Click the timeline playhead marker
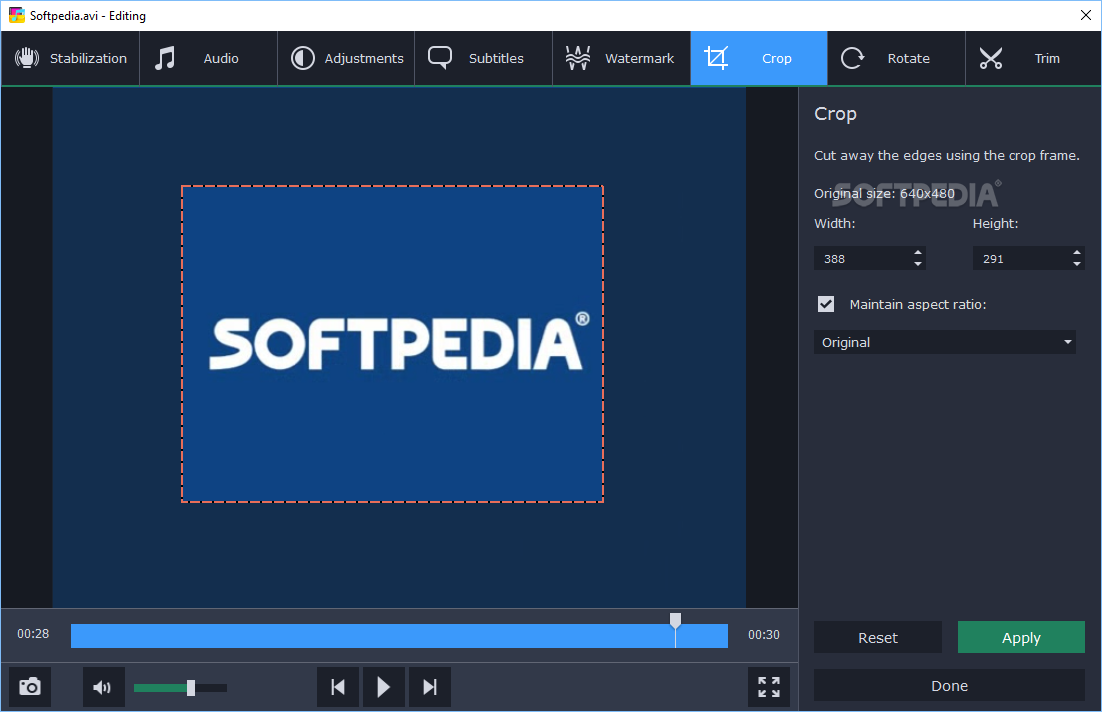The image size is (1102, 712). pyautogui.click(x=675, y=621)
